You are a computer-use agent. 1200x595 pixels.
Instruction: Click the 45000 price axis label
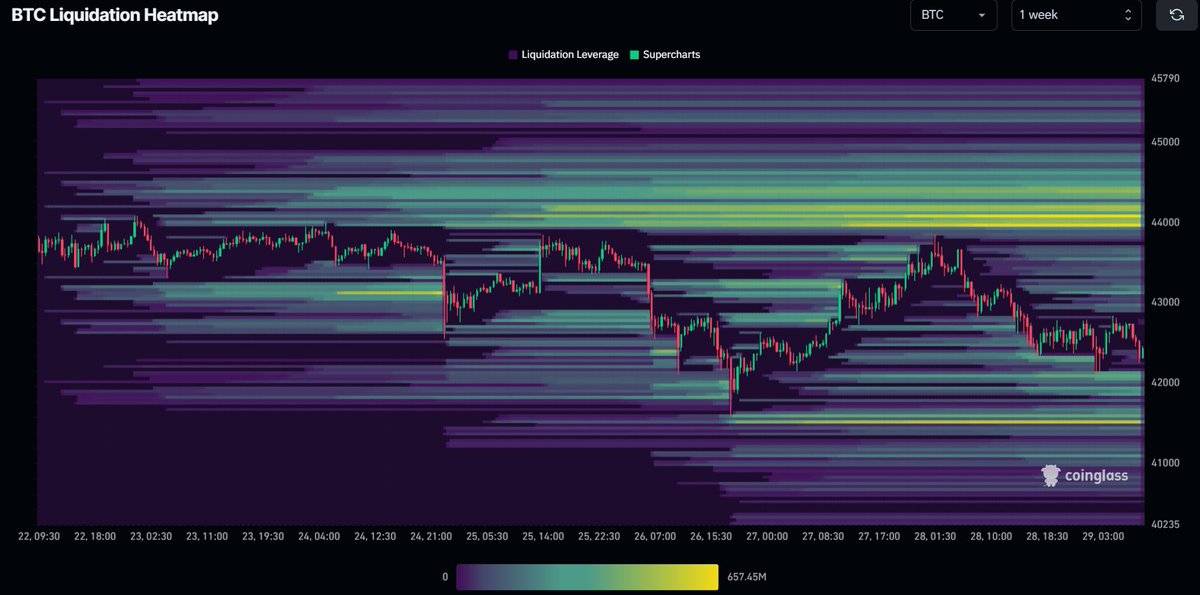point(1164,142)
